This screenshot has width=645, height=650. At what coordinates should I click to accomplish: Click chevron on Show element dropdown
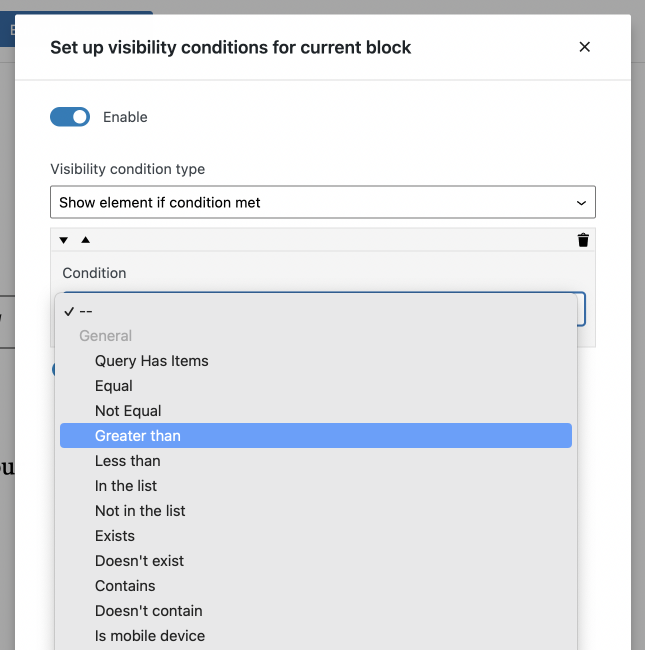(581, 203)
